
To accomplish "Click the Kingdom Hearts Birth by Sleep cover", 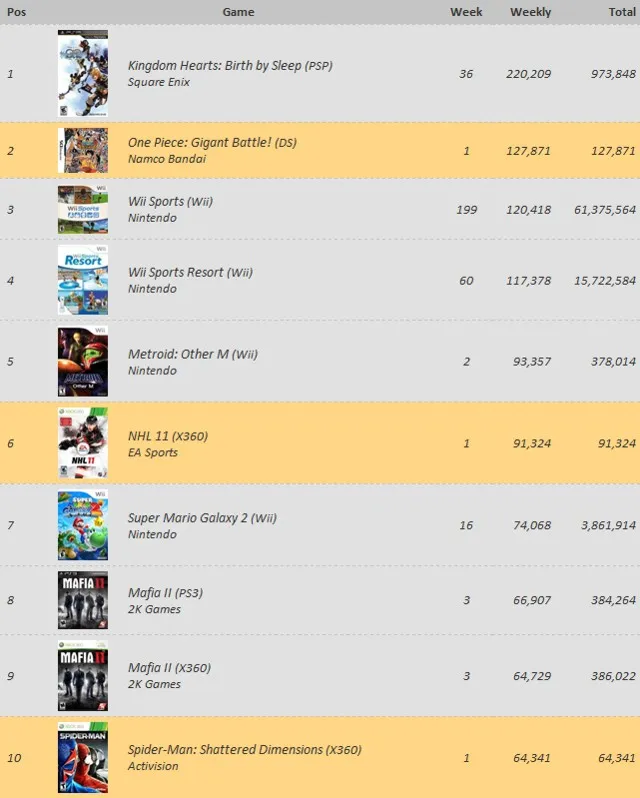I will pyautogui.click(x=83, y=73).
